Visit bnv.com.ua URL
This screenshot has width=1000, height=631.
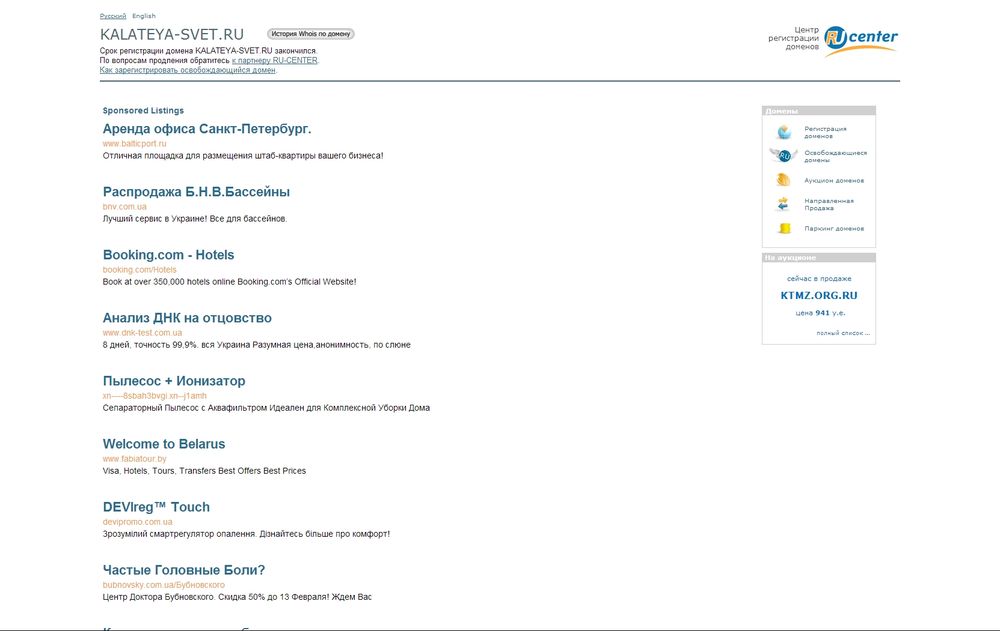(124, 207)
